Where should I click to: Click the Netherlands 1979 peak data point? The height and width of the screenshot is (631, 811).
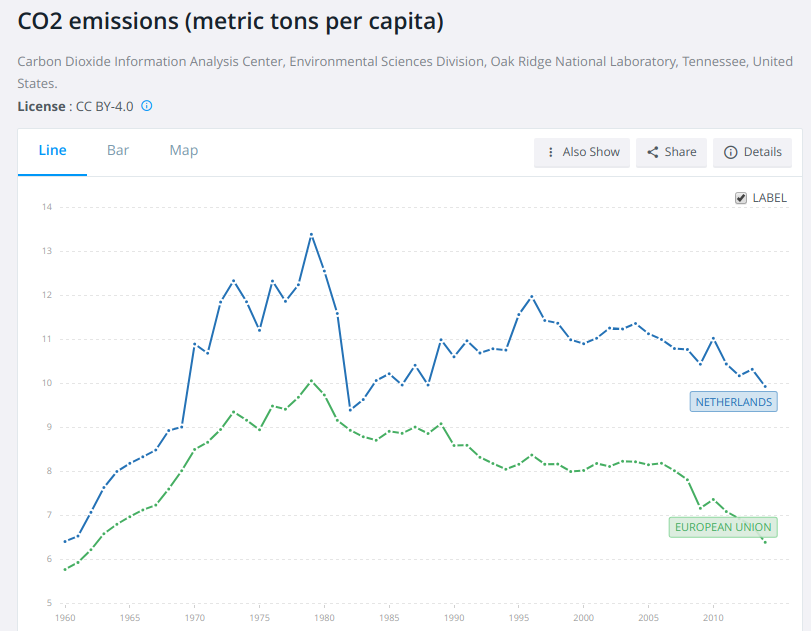point(312,234)
